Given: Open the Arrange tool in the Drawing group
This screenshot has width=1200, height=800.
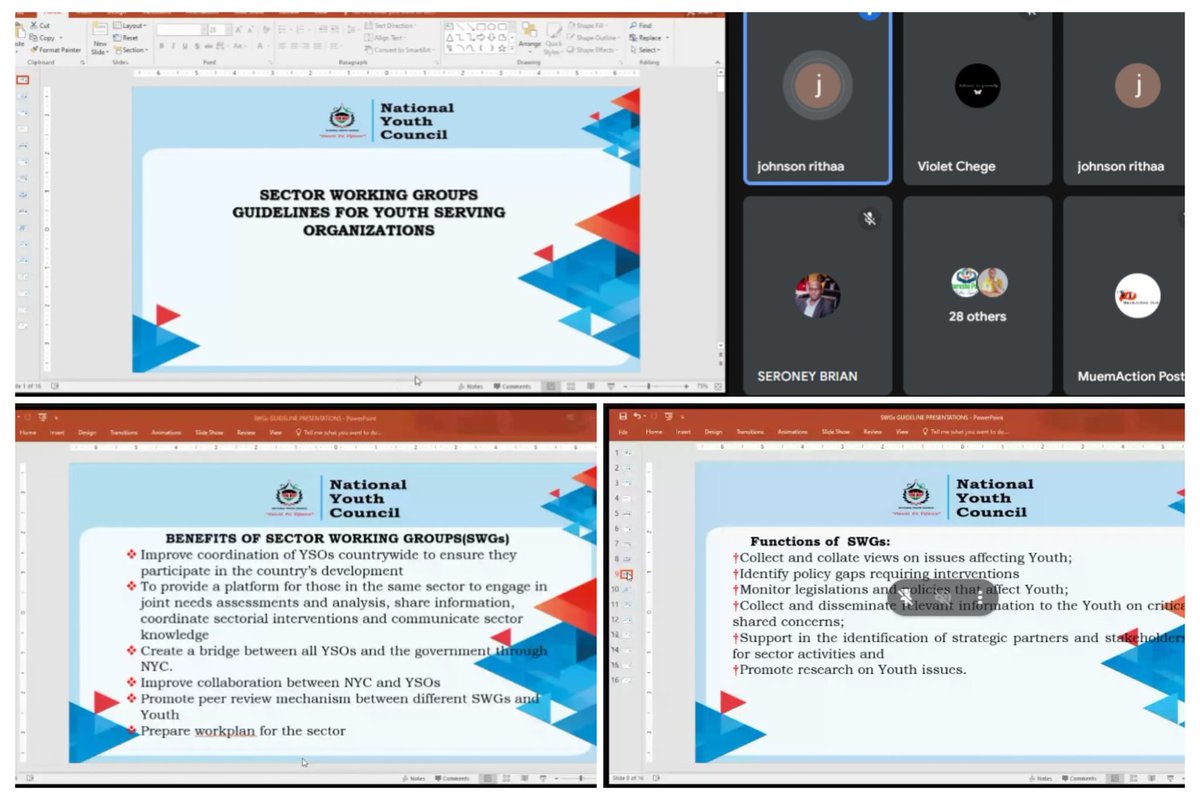Looking at the screenshot, I should coord(530,39).
